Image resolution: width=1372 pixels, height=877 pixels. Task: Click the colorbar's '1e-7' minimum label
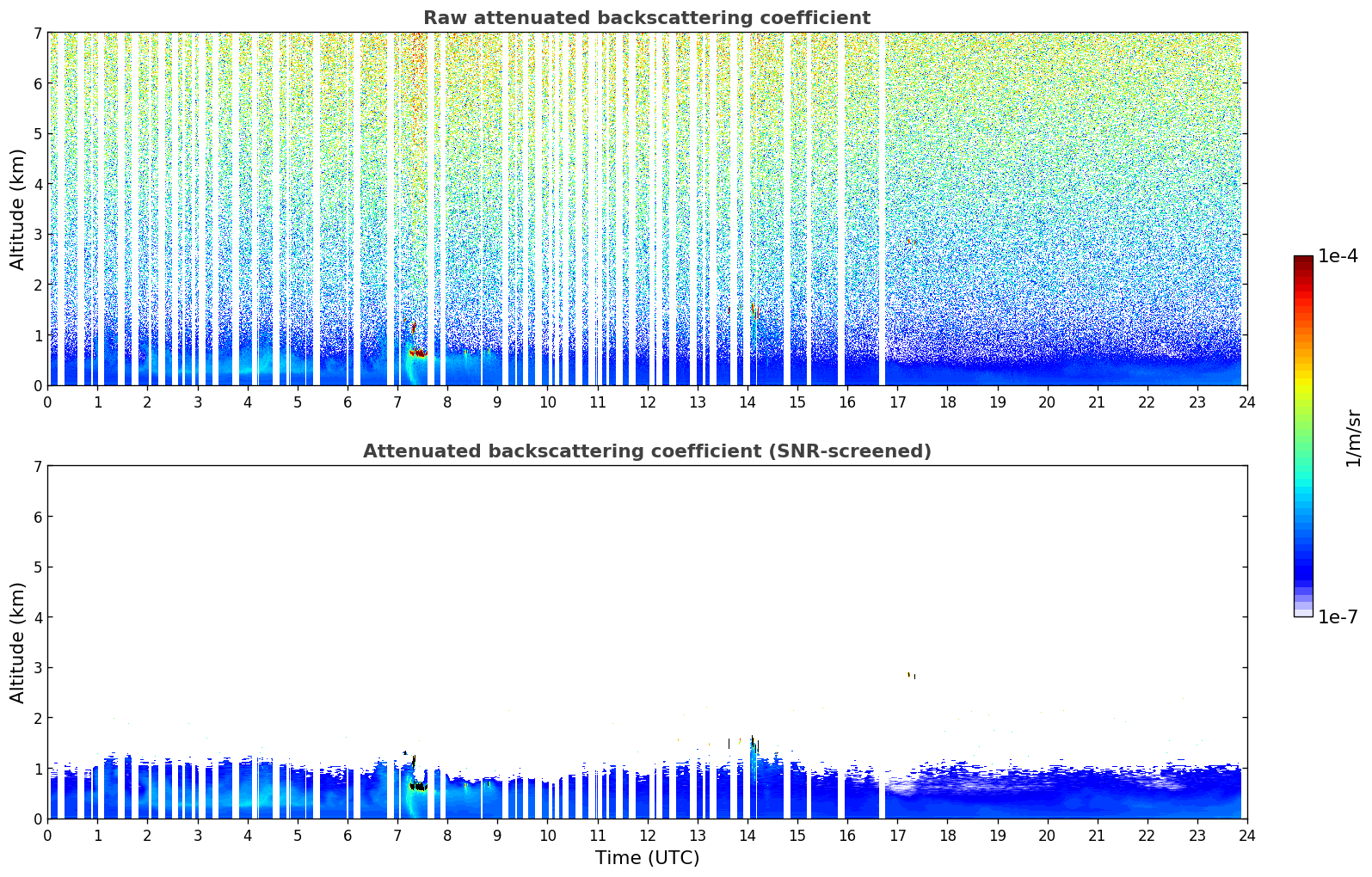1338,617
